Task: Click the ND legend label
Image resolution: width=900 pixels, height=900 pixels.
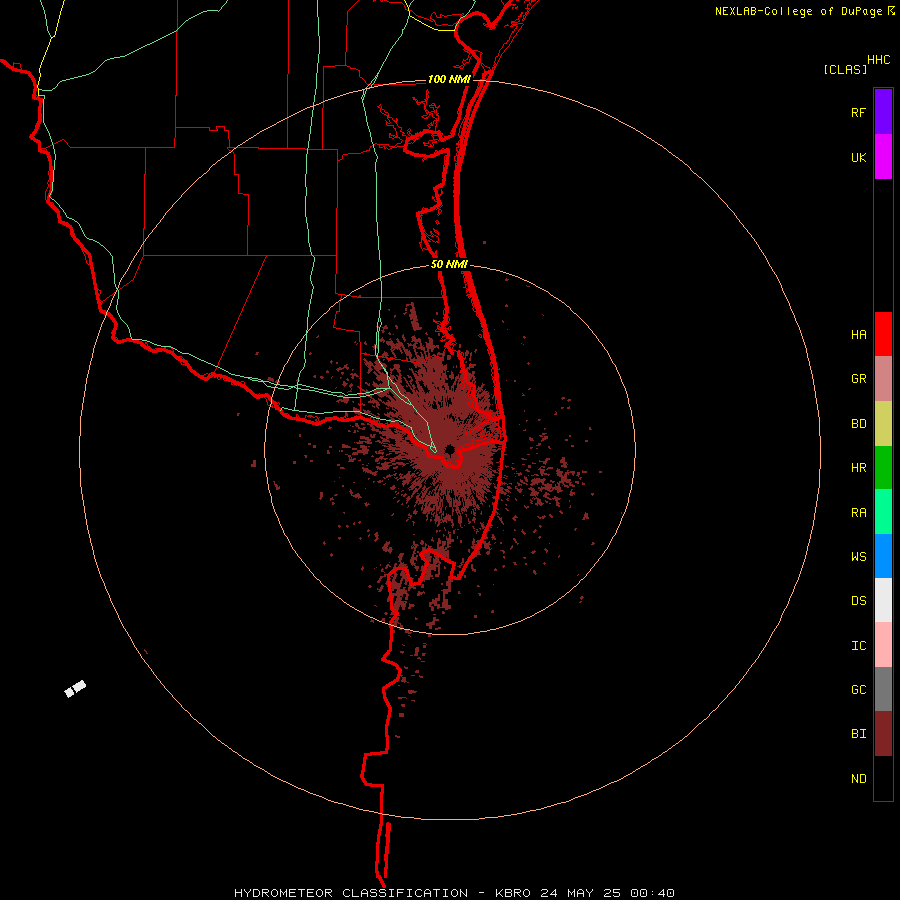Action: coord(858,779)
